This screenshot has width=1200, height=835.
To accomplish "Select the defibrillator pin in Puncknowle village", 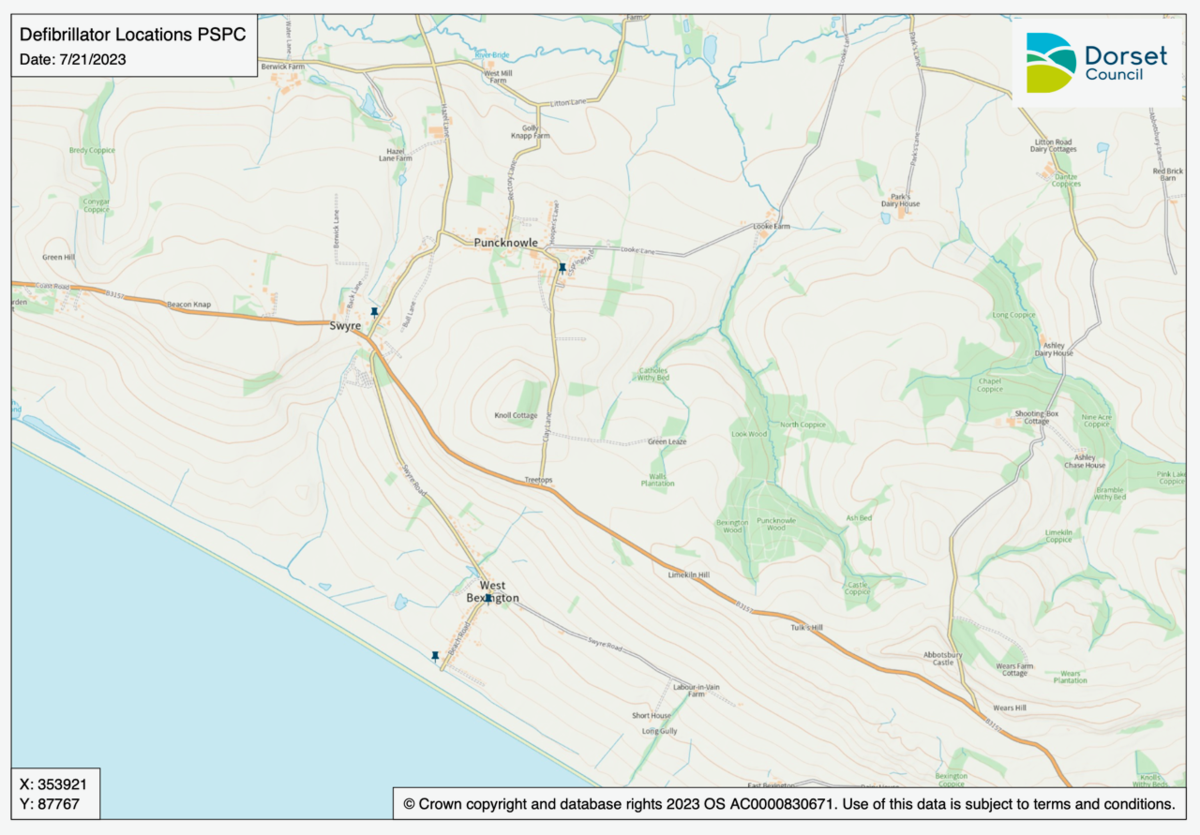I will pyautogui.click(x=562, y=267).
